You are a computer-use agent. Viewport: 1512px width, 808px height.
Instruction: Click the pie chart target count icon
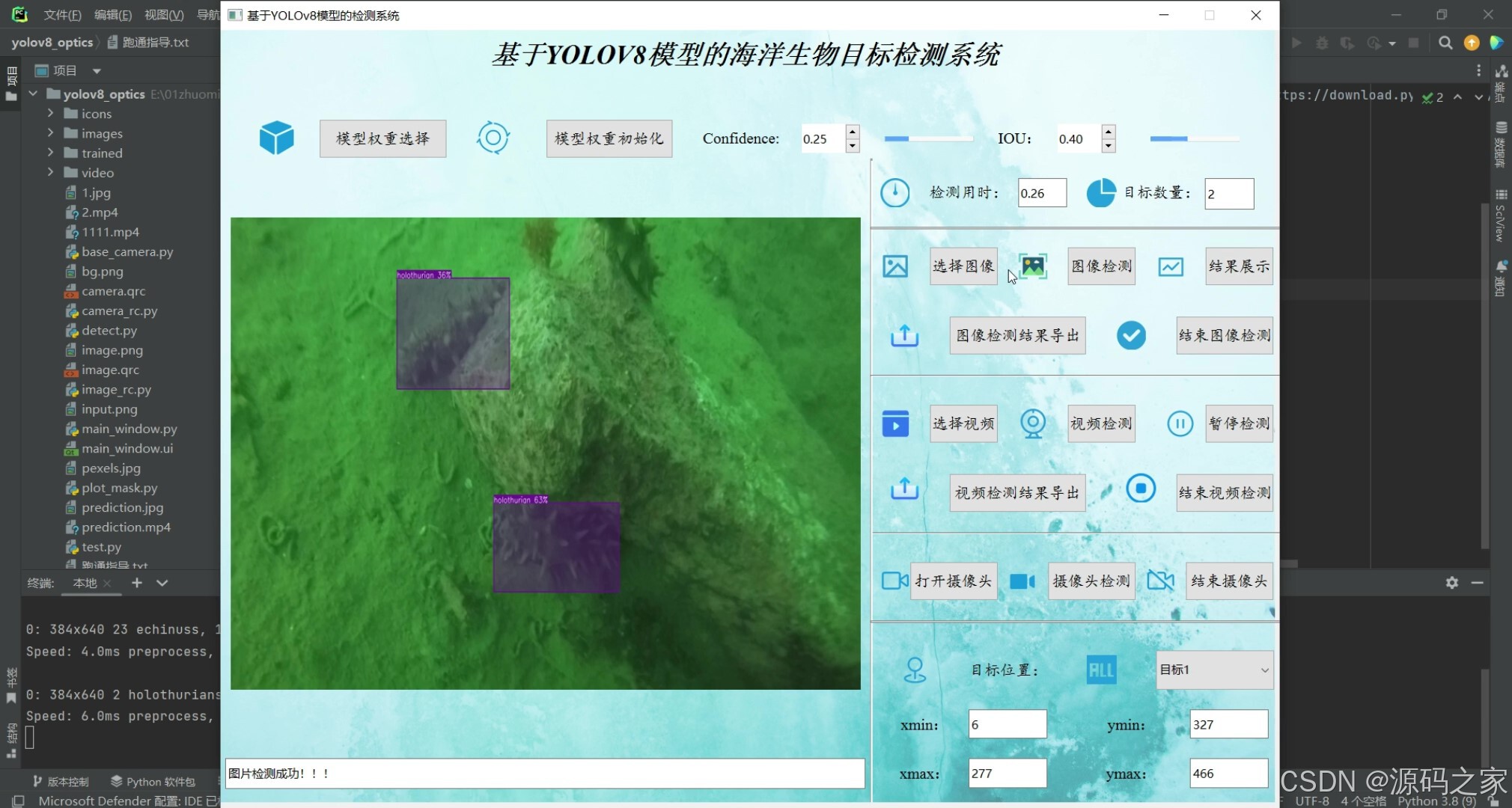click(1100, 193)
